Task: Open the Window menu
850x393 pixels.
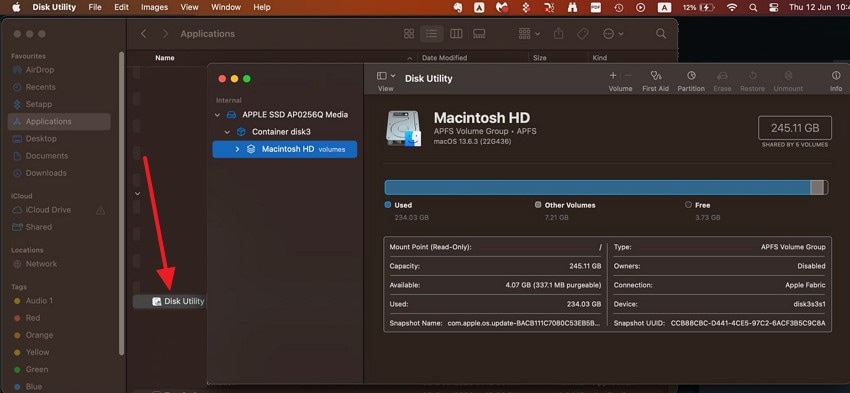Action: [x=226, y=8]
